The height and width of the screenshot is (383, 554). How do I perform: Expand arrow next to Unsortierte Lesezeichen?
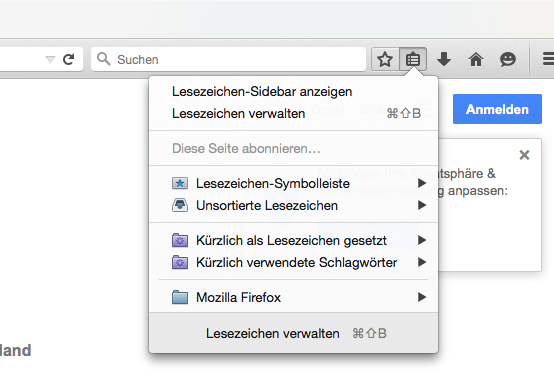point(422,205)
